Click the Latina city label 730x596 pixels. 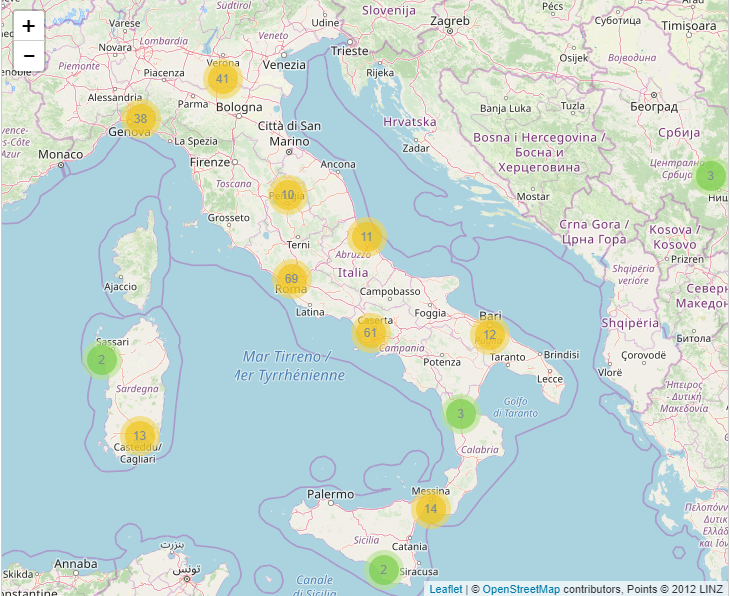click(x=310, y=312)
